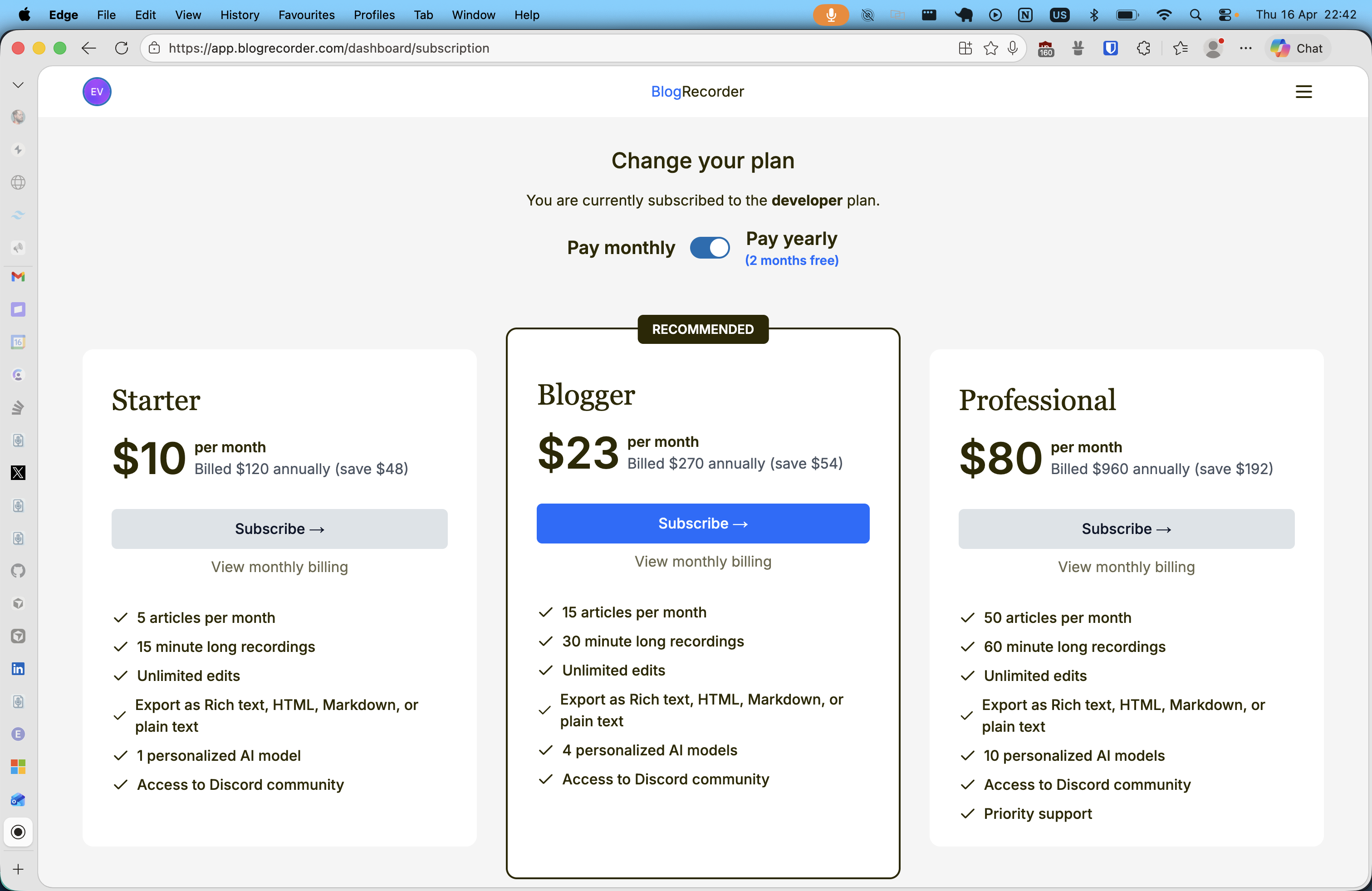The height and width of the screenshot is (891, 1372).
Task: Click the recording record button in the sidebar
Action: (x=18, y=832)
